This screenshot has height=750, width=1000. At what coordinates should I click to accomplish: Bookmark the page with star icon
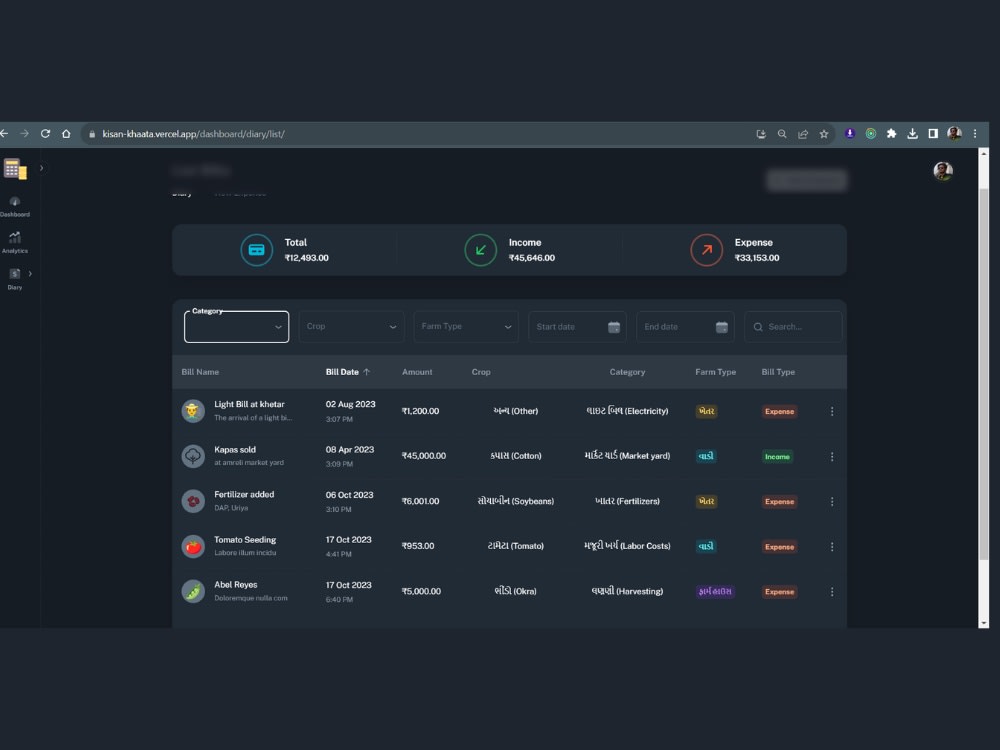pyautogui.click(x=824, y=134)
